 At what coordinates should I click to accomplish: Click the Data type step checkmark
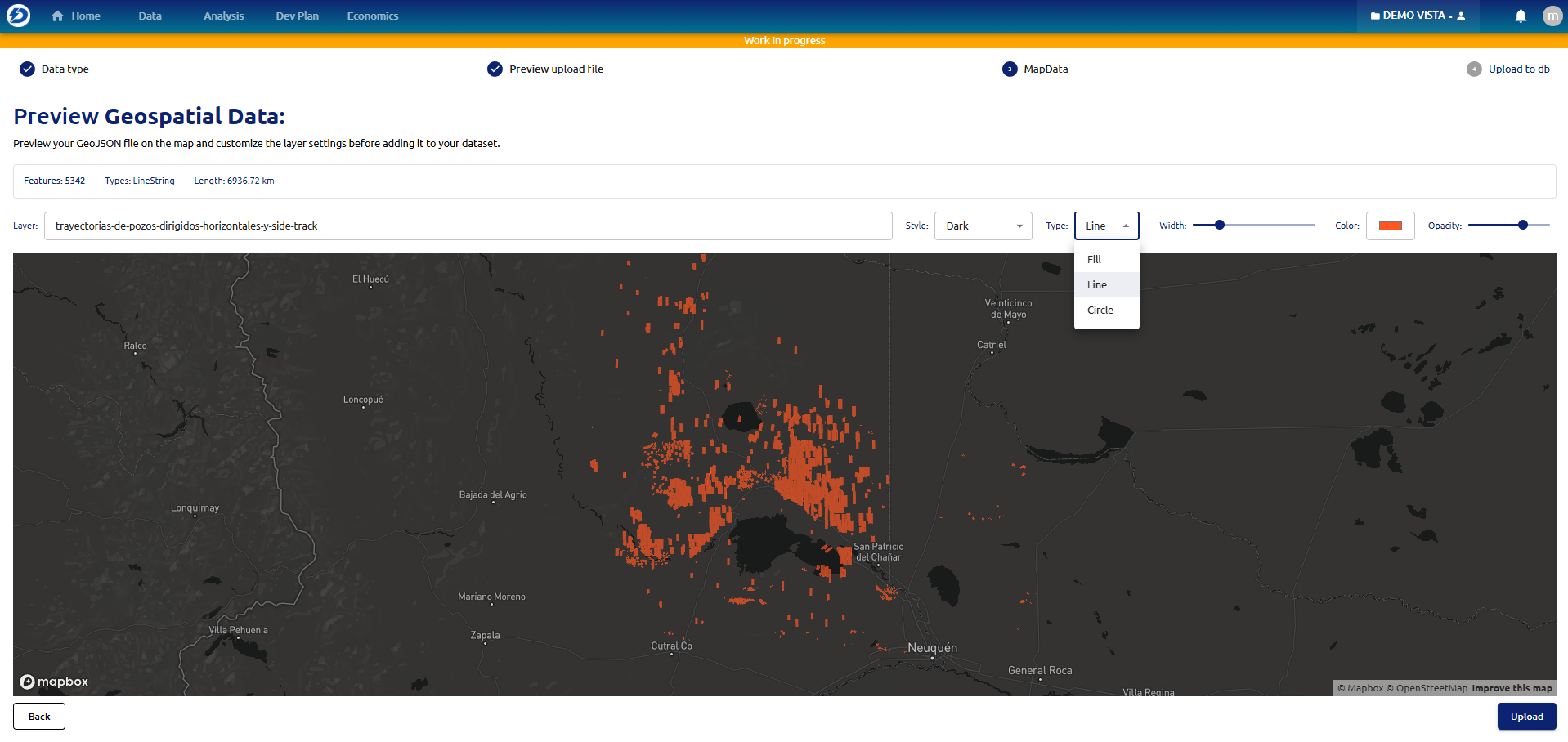[27, 69]
